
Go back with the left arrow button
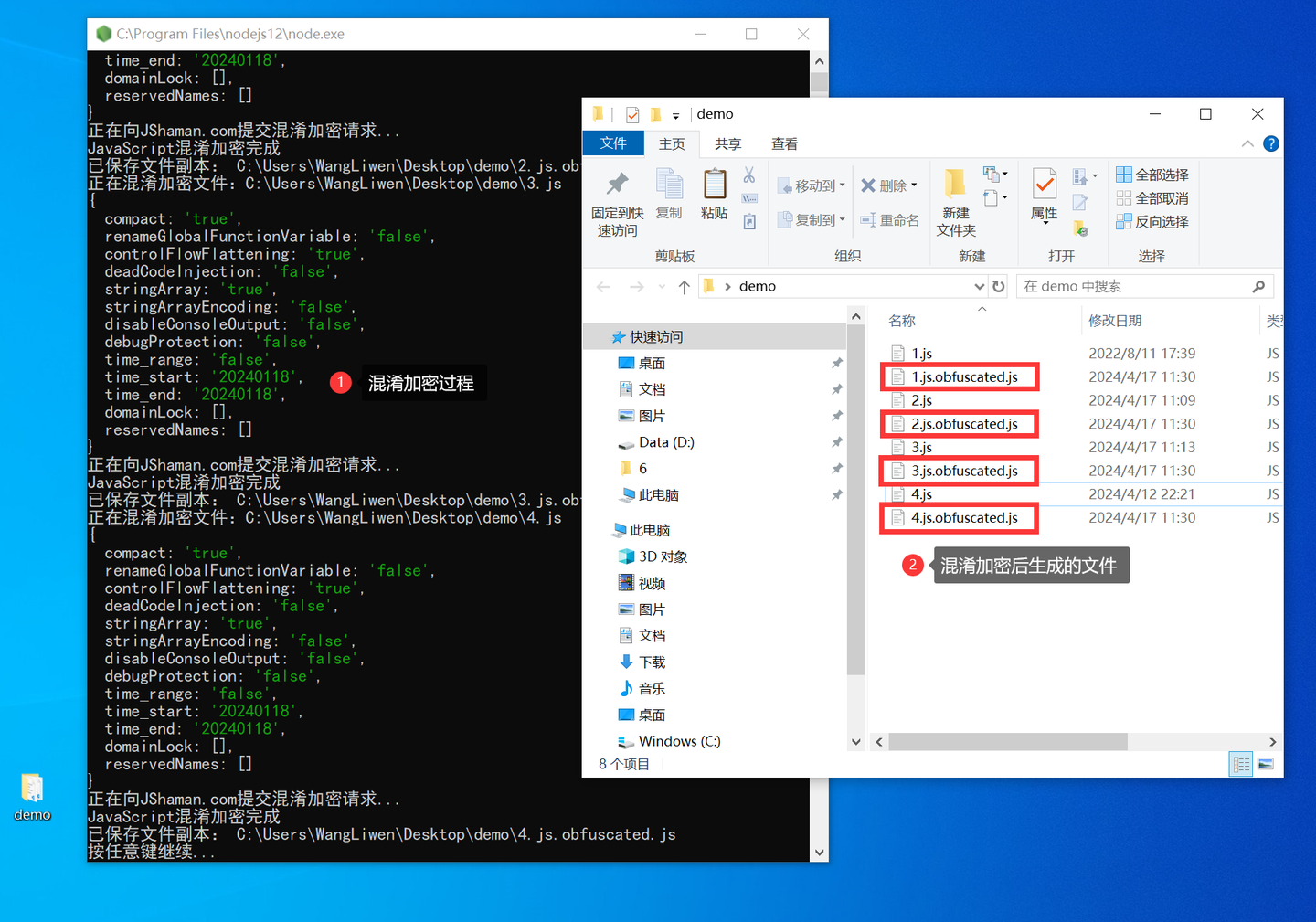[x=604, y=287]
